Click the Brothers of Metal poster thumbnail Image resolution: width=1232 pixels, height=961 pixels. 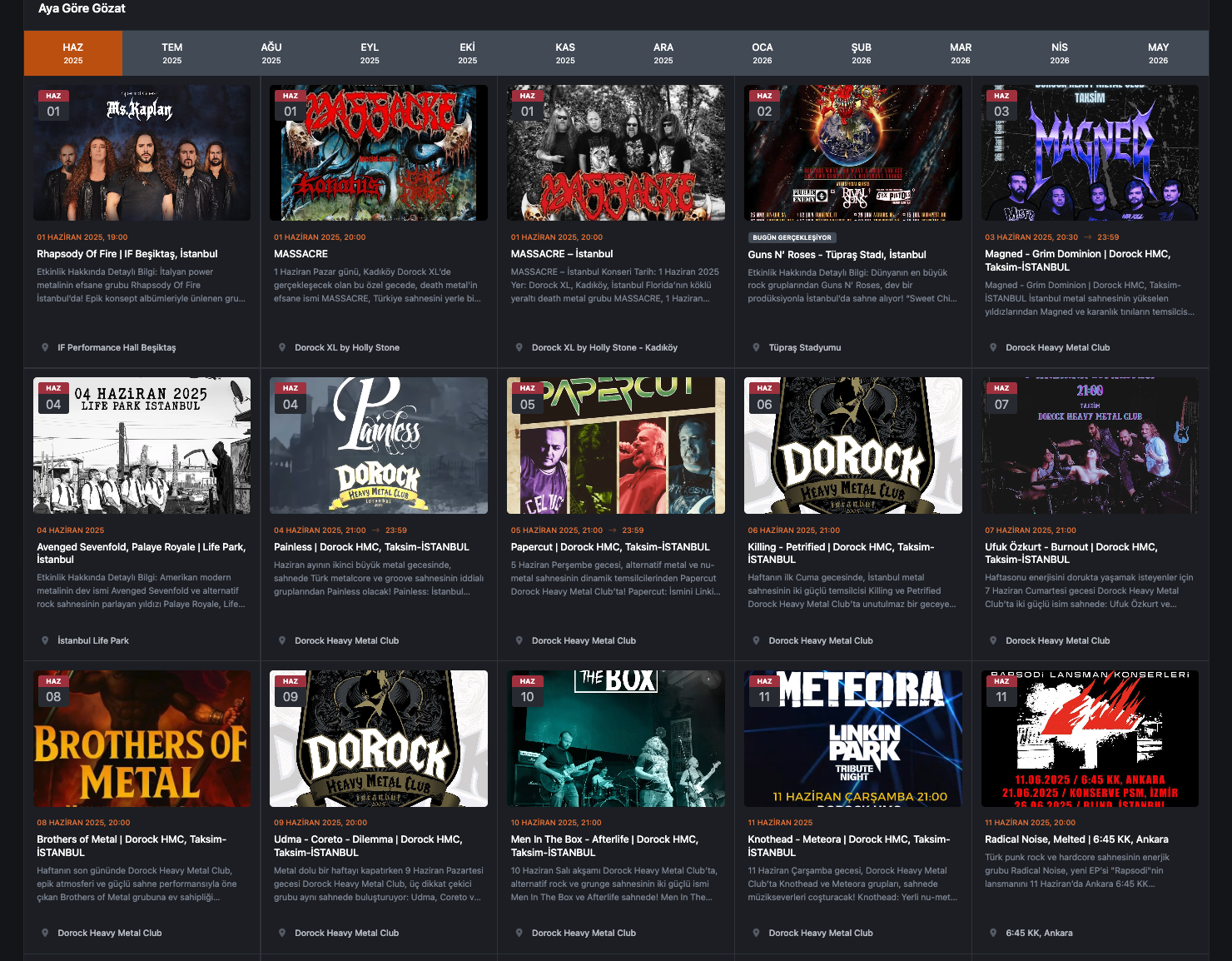142,739
